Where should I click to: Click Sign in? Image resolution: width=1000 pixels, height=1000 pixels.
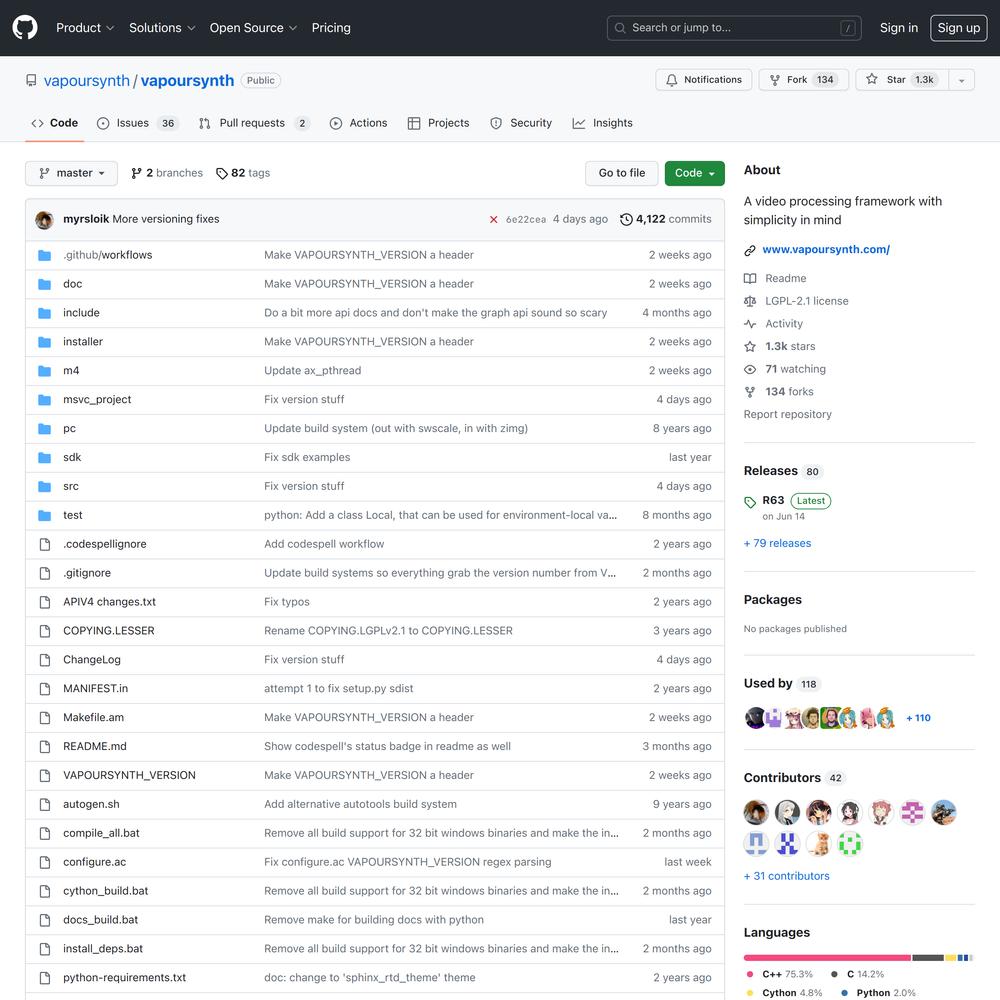(x=899, y=28)
